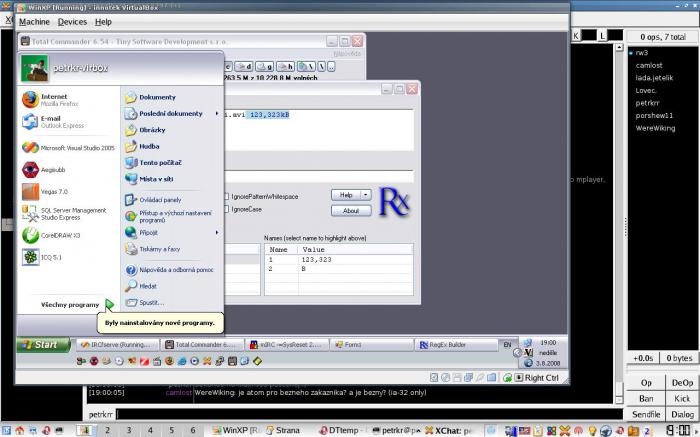Open Tento počítač
The image size is (700, 437).
point(153,162)
